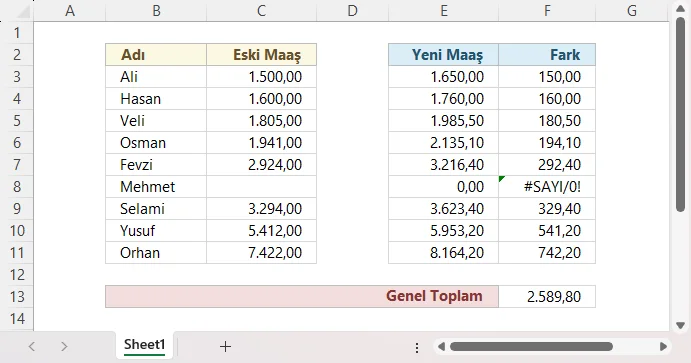The width and height of the screenshot is (691, 363).
Task: Select the '#SAYI/0!' error cell
Action: [x=547, y=187]
